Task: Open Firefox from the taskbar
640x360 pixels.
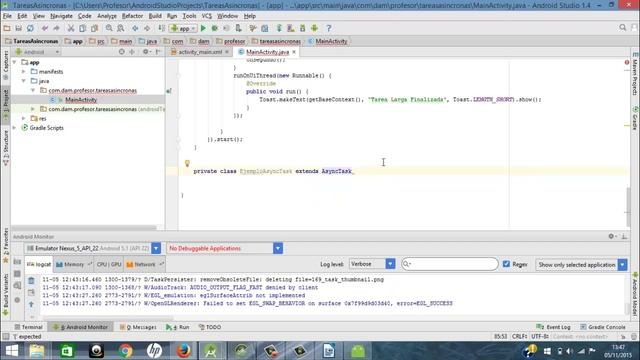Action: 183,351
